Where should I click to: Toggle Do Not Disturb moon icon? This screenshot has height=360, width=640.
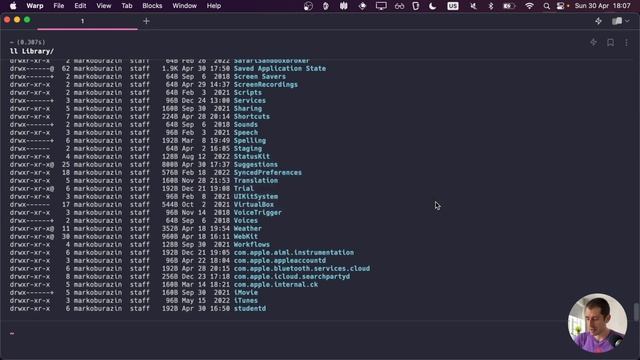pyautogui.click(x=433, y=6)
